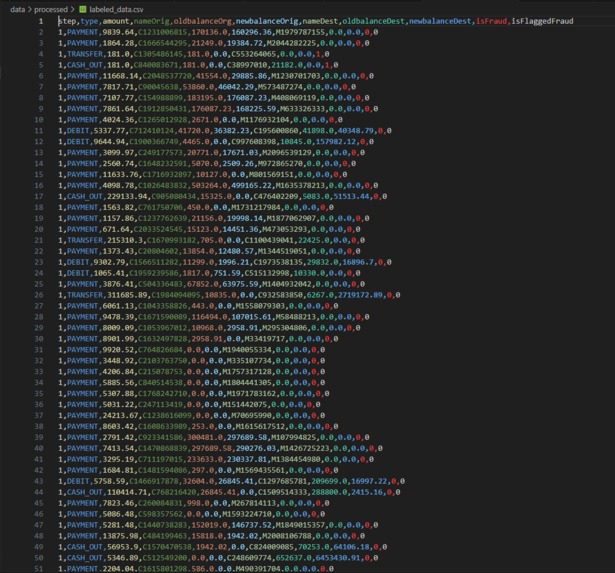Click the 'nameDest' header column text
Screen dimensions: 615x573
coord(320,21)
